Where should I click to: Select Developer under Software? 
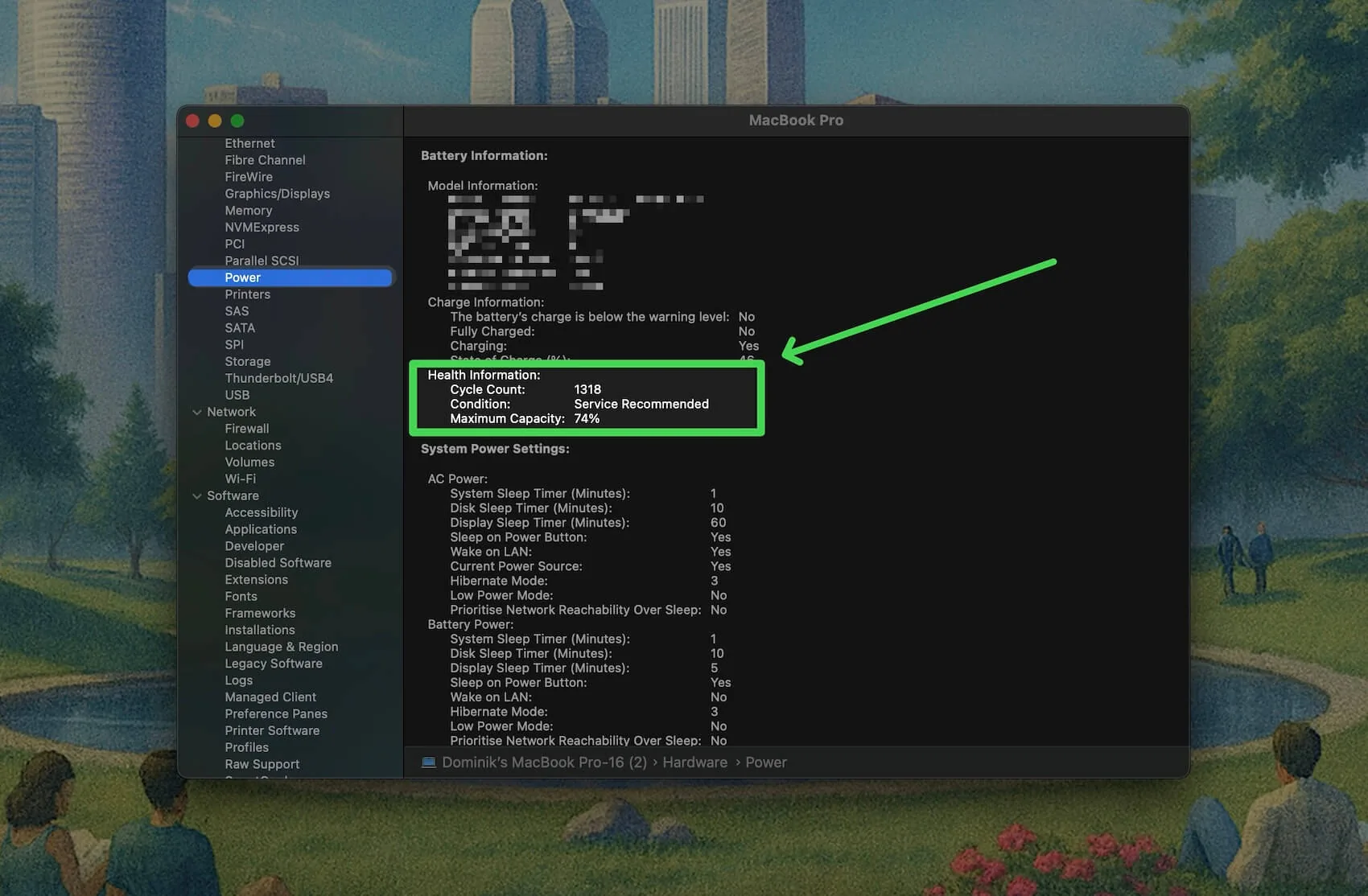click(254, 546)
